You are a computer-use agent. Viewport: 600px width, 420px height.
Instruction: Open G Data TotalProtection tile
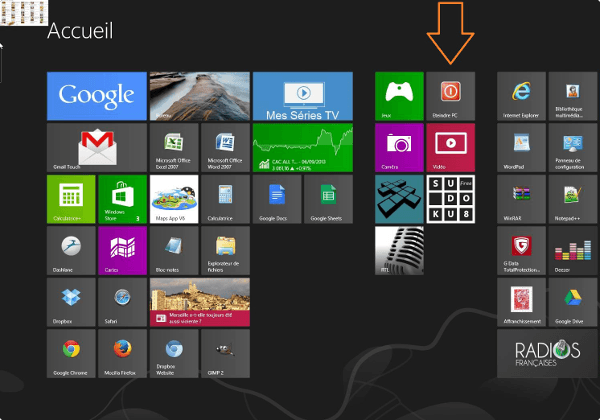[521, 251]
